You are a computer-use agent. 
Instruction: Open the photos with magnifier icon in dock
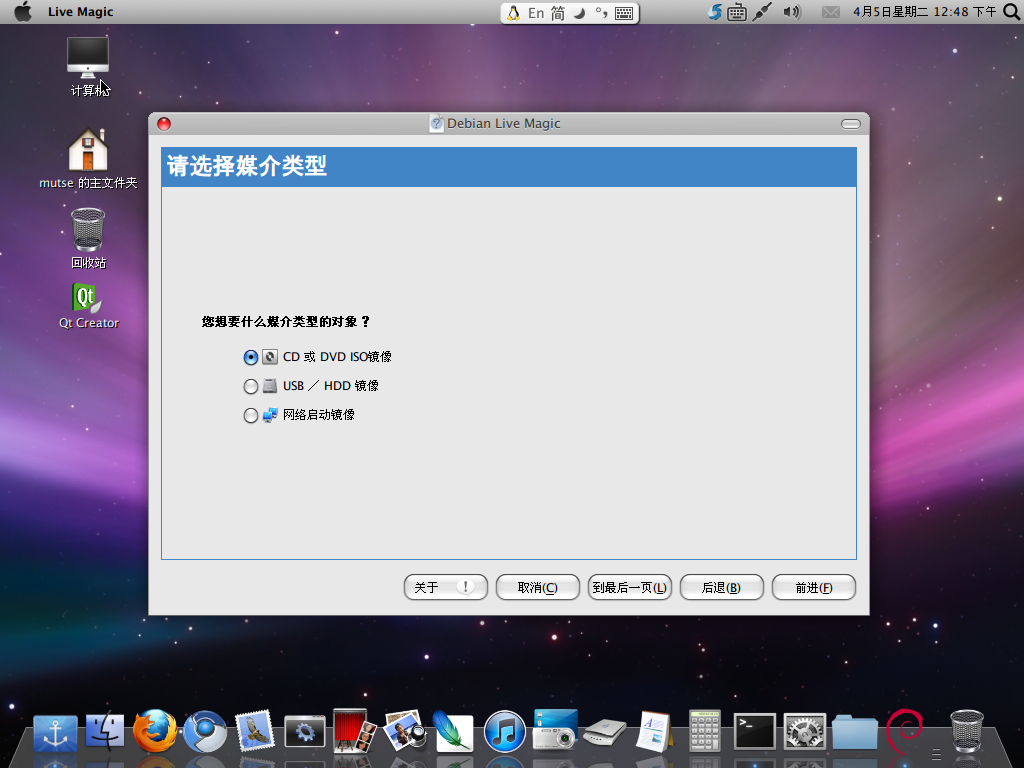[404, 731]
